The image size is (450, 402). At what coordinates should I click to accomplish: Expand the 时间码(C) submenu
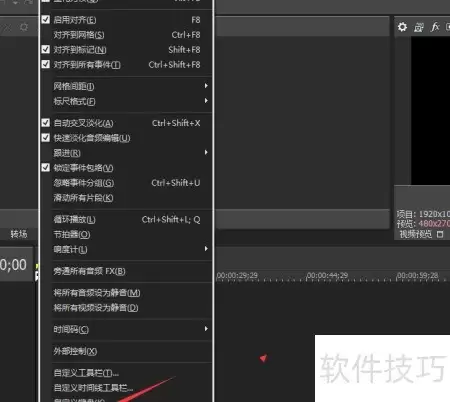click(x=126, y=329)
